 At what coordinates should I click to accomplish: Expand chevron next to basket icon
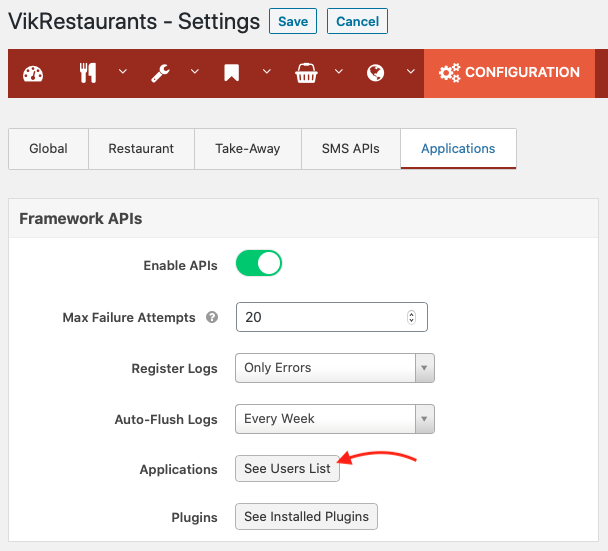339,71
